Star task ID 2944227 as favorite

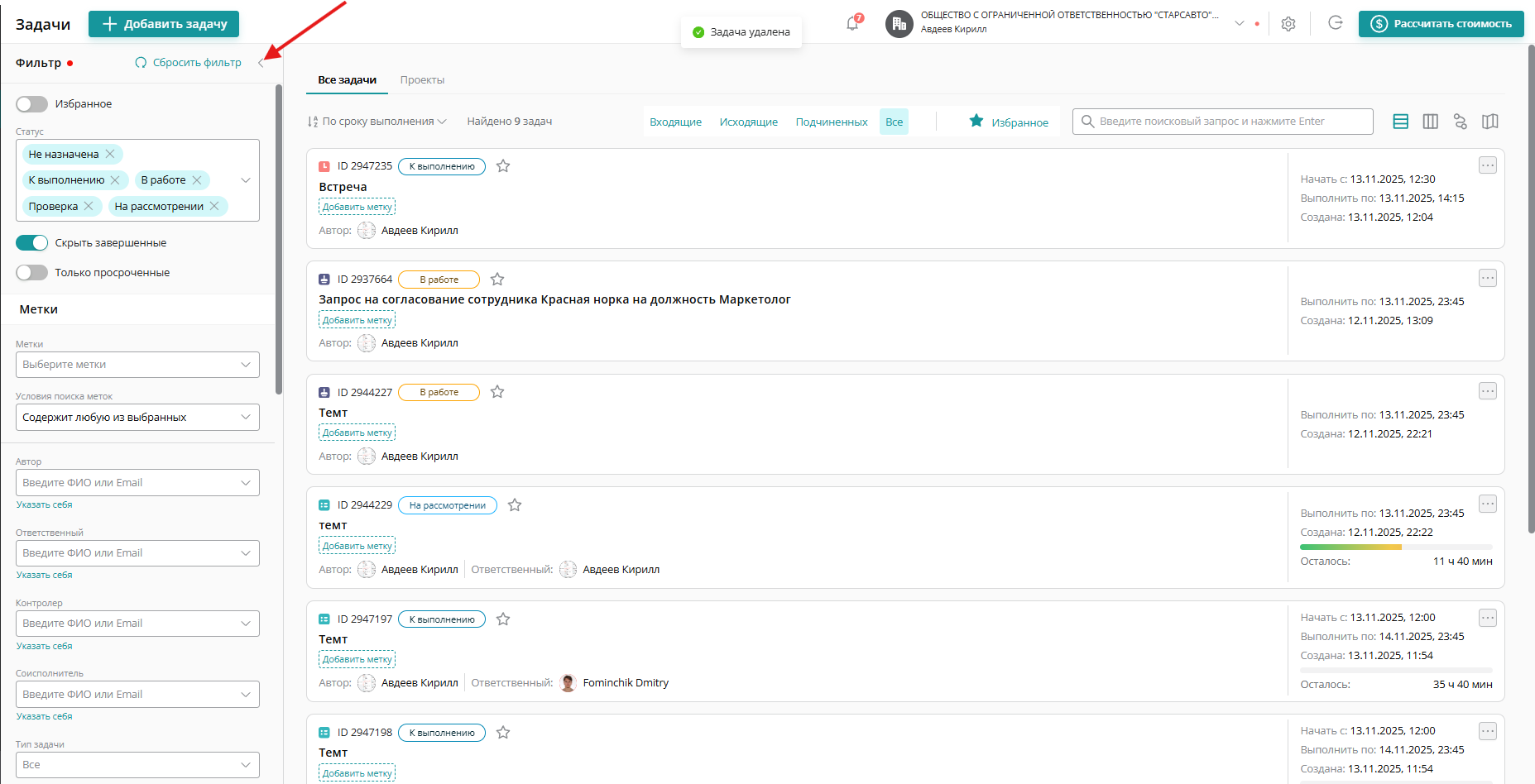coord(497,392)
